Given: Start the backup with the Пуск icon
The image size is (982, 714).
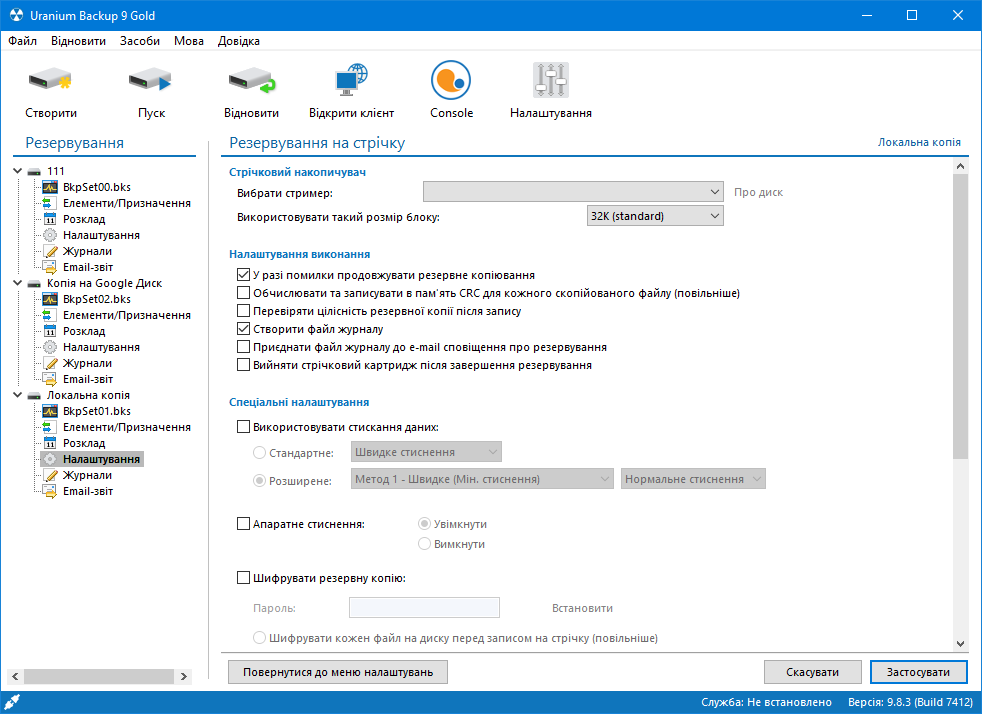Looking at the screenshot, I should point(150,80).
